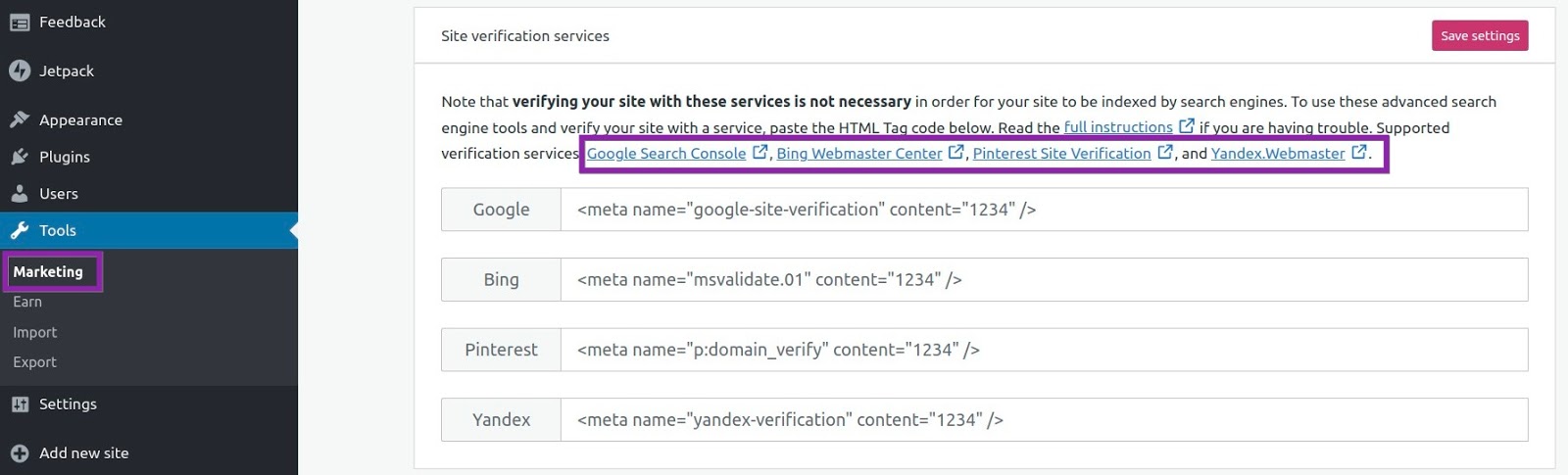Screen dimensions: 1568x475
Task: Save settings with the red button
Action: pyautogui.click(x=1480, y=35)
